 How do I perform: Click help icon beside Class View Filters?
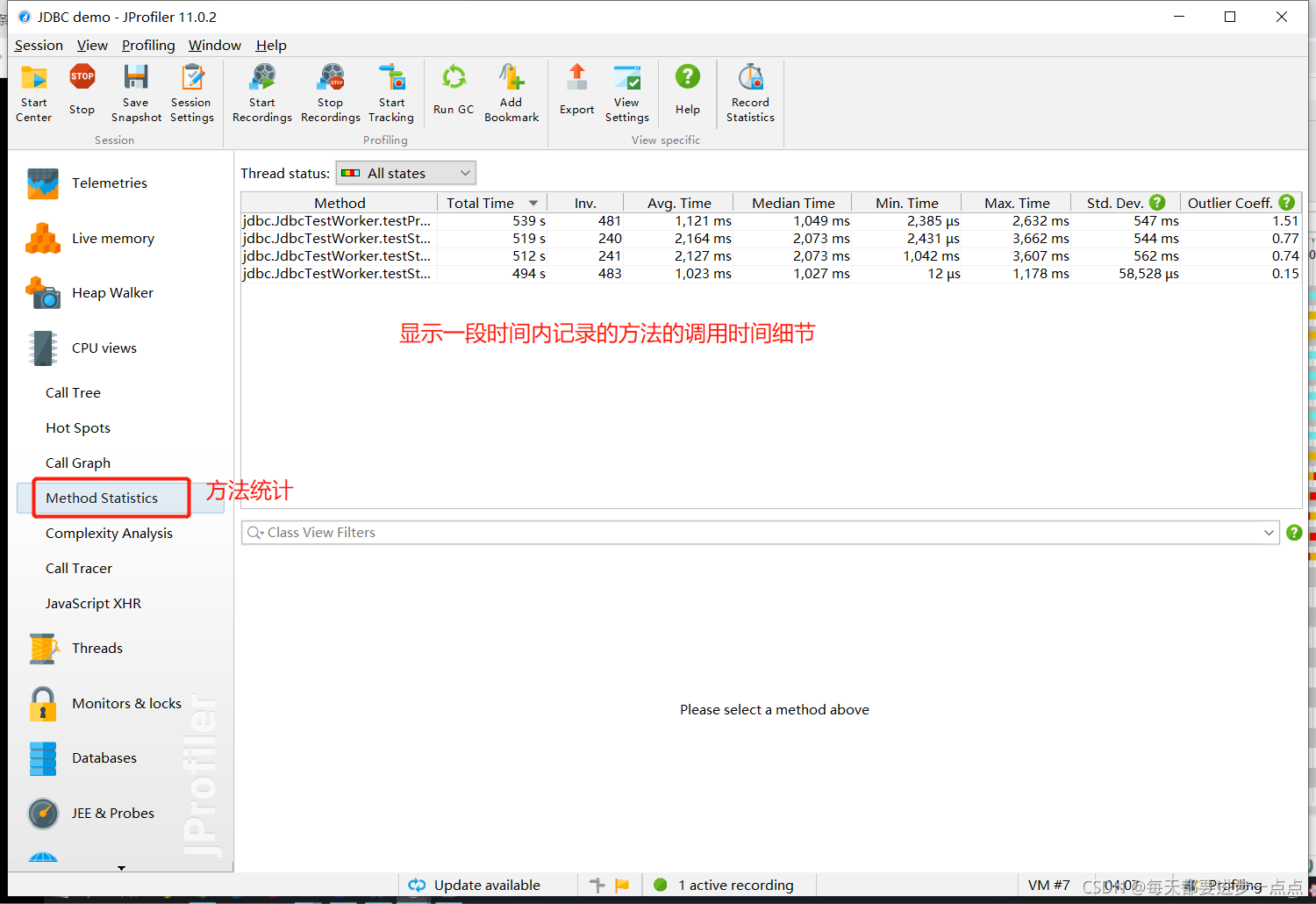coord(1294,533)
